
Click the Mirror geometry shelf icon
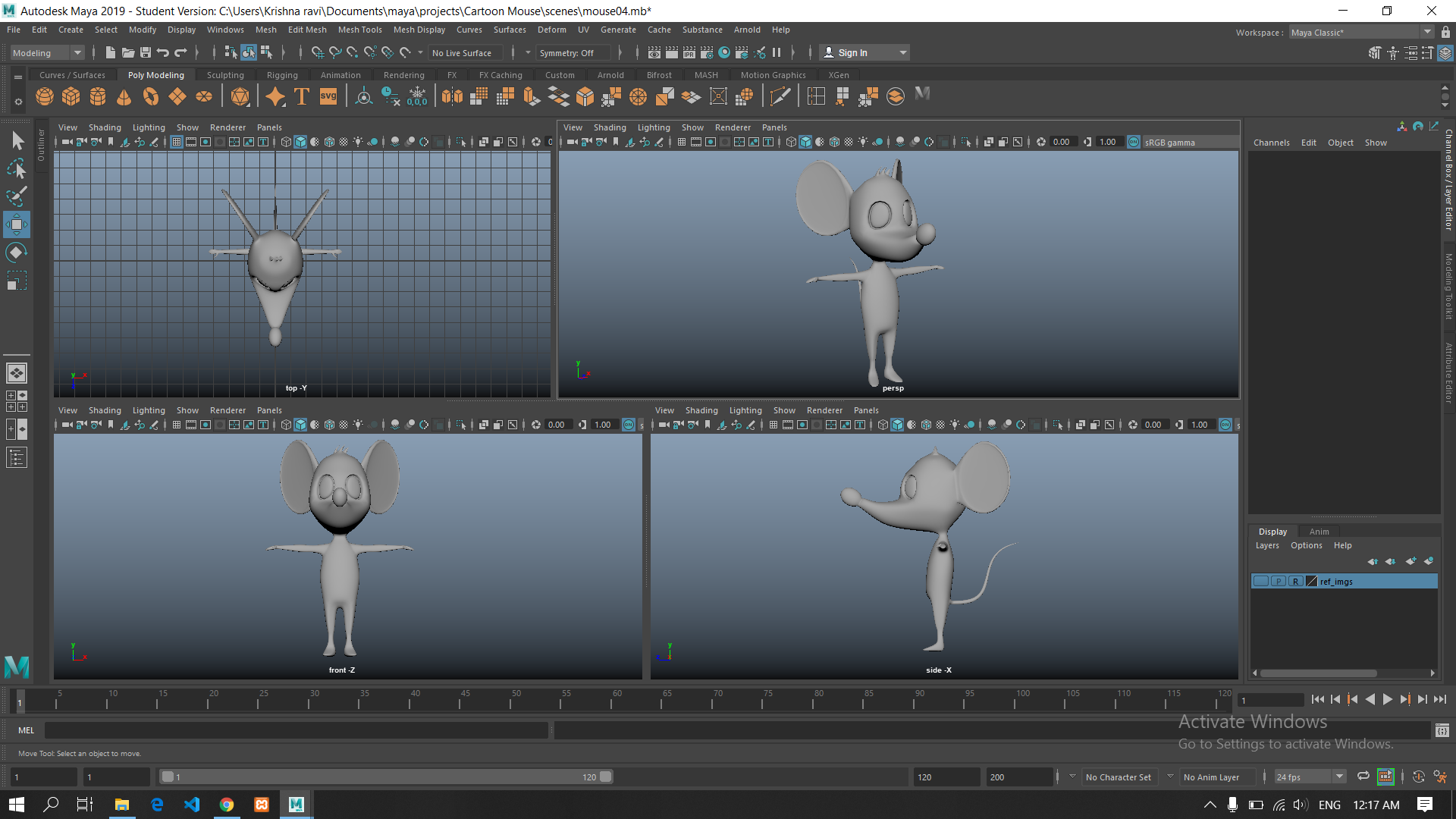click(453, 96)
